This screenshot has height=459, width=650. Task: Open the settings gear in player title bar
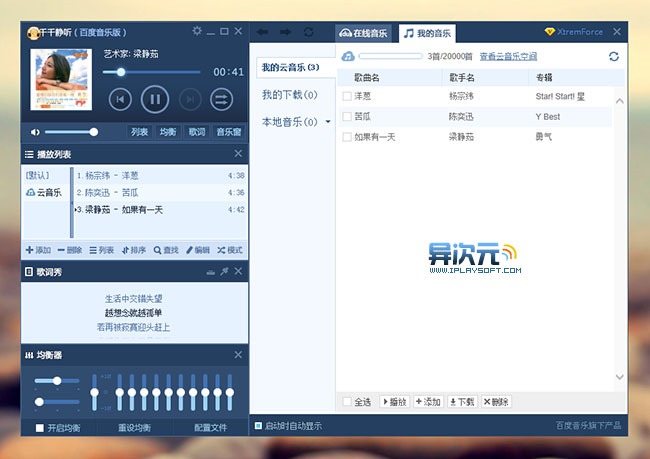[x=196, y=31]
